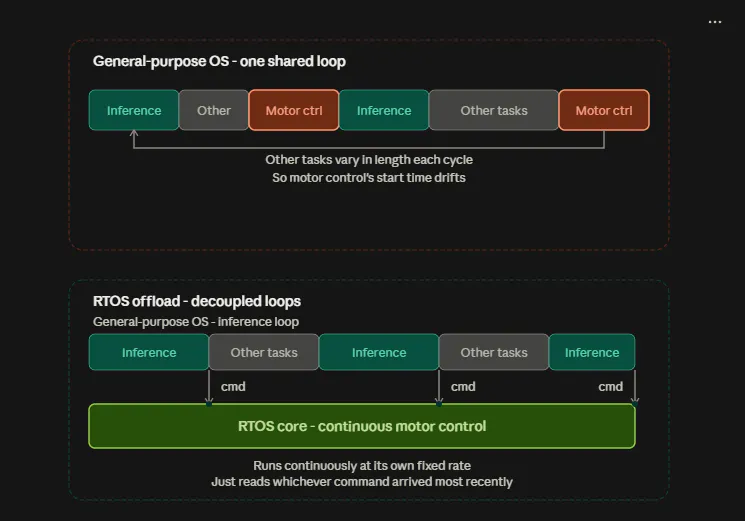This screenshot has width=745, height=521.
Task: Click the 'General-purpose OS - inference loop' subtitle
Action: 196,322
